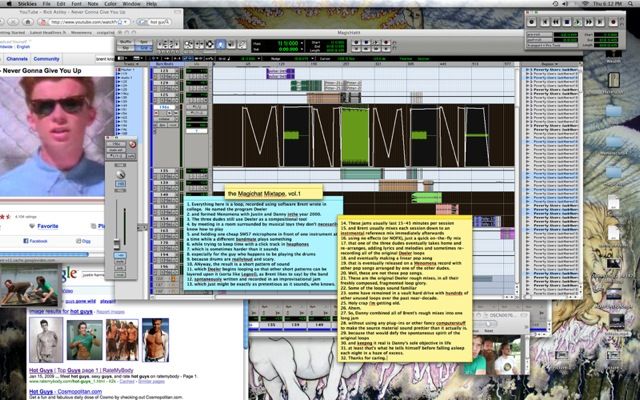
Task: Open Latest Headlines bookmark in Safari
Action: 47,33
